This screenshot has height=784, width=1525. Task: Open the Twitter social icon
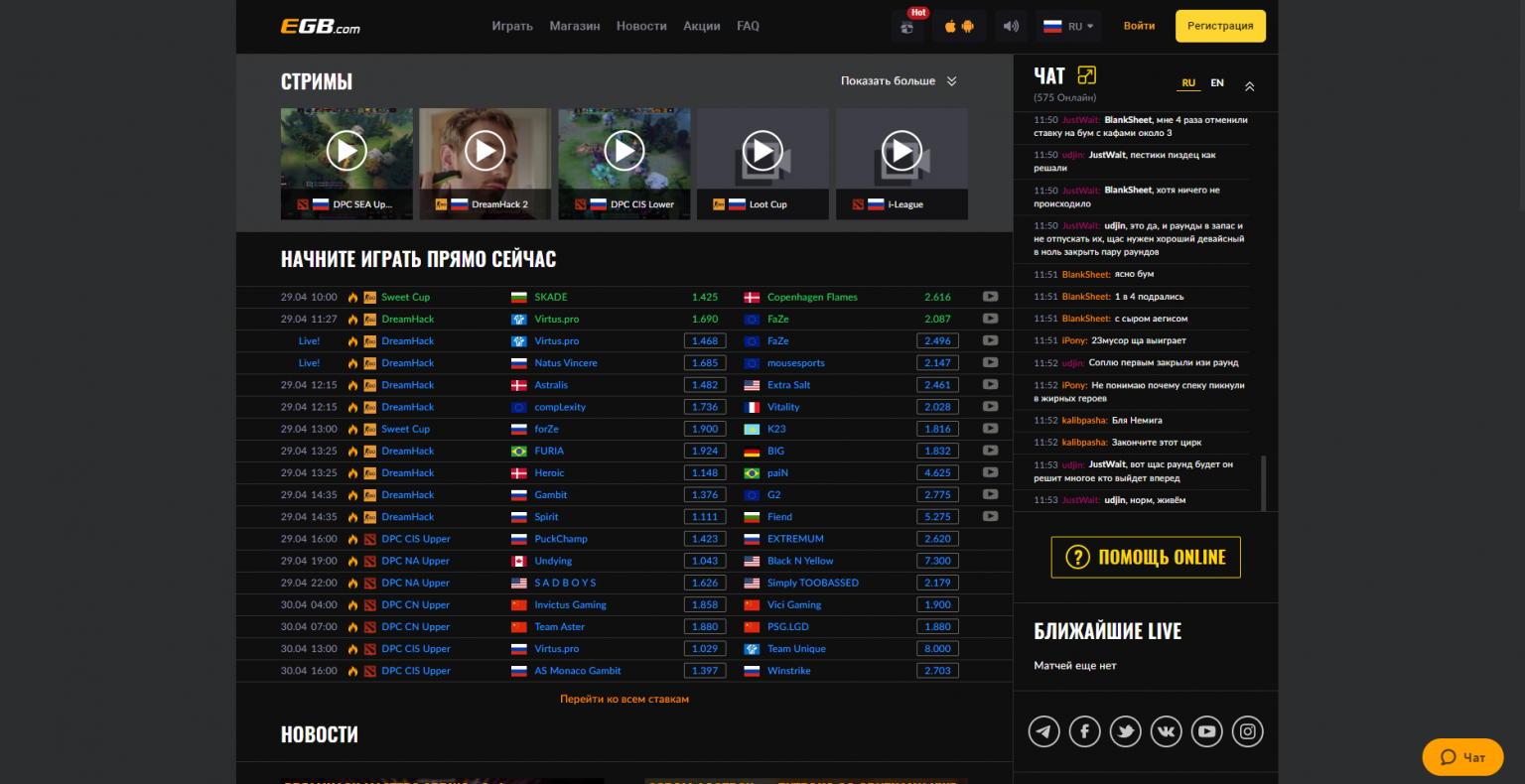coord(1125,731)
